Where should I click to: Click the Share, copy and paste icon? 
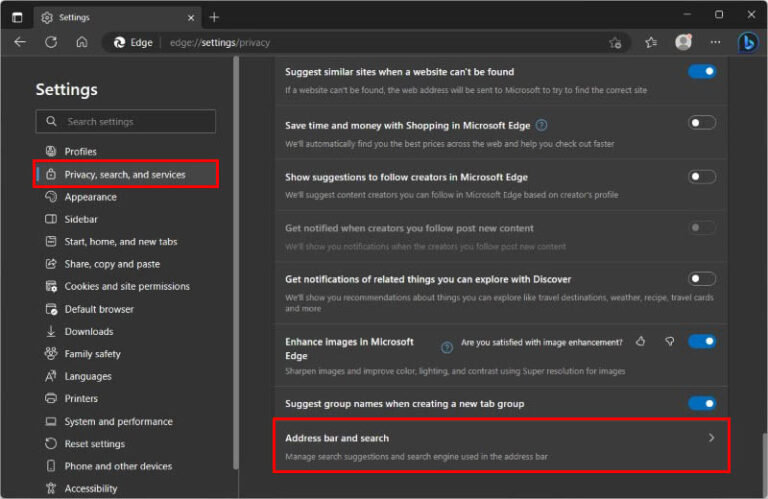[51, 264]
